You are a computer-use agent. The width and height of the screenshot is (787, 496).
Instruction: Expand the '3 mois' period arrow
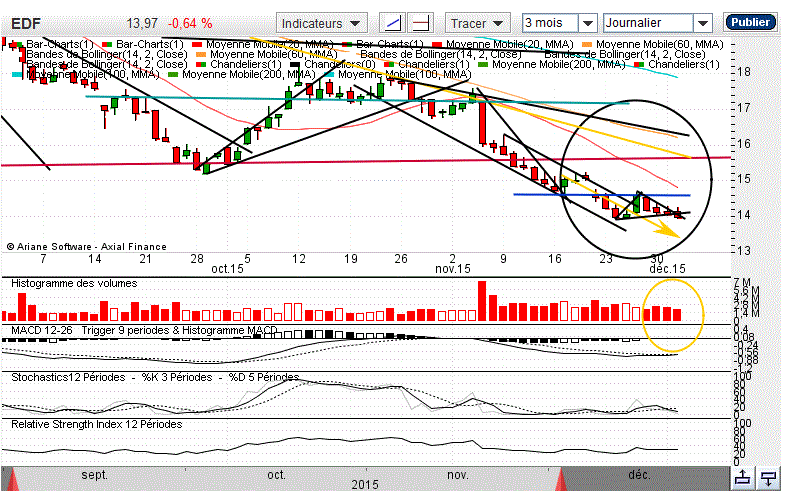pos(588,23)
